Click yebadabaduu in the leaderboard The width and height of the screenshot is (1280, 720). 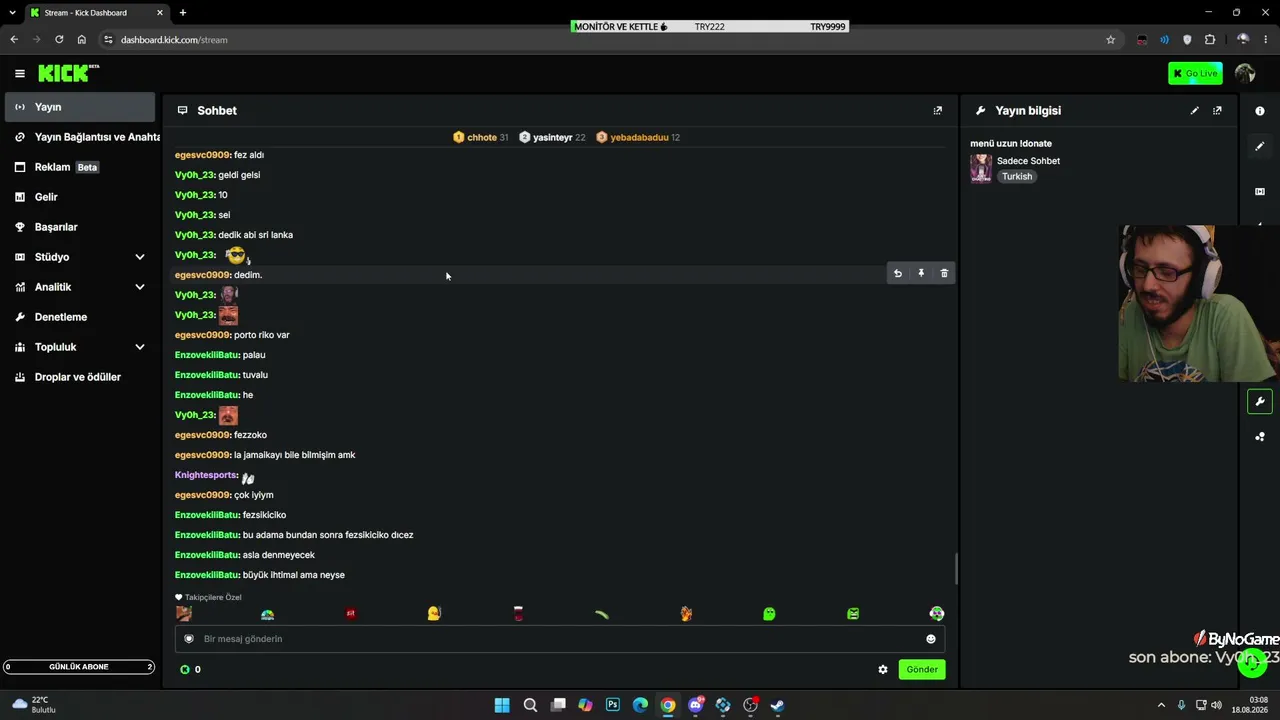coord(638,137)
